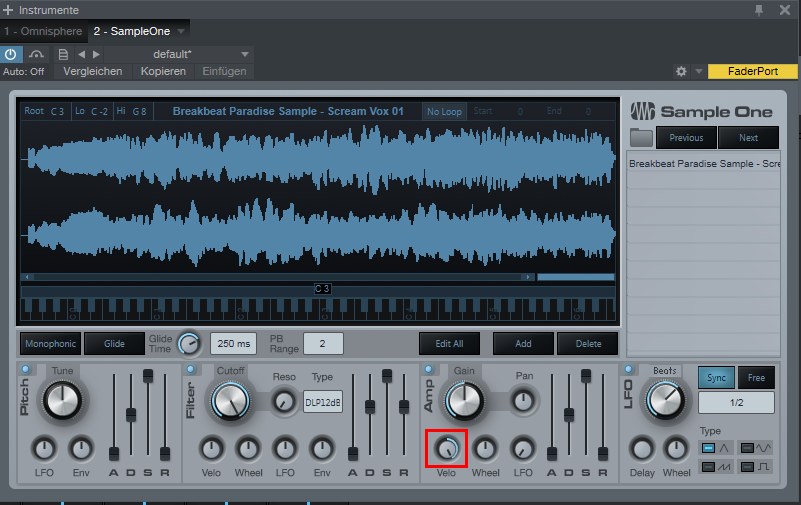Viewport: 801px width, 505px height.
Task: Click the Pitch LFO knob
Action: 44,449
